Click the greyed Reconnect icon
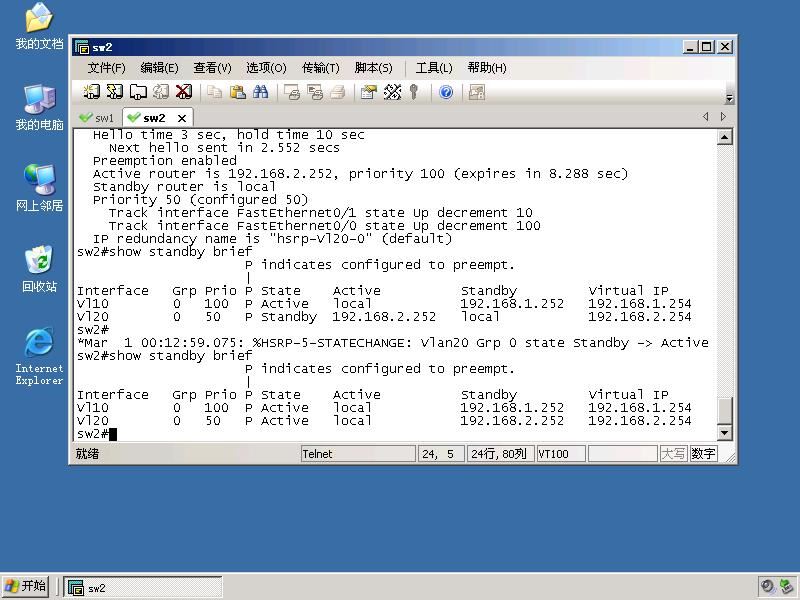Viewport: 800px width, 600px height. click(x=161, y=92)
